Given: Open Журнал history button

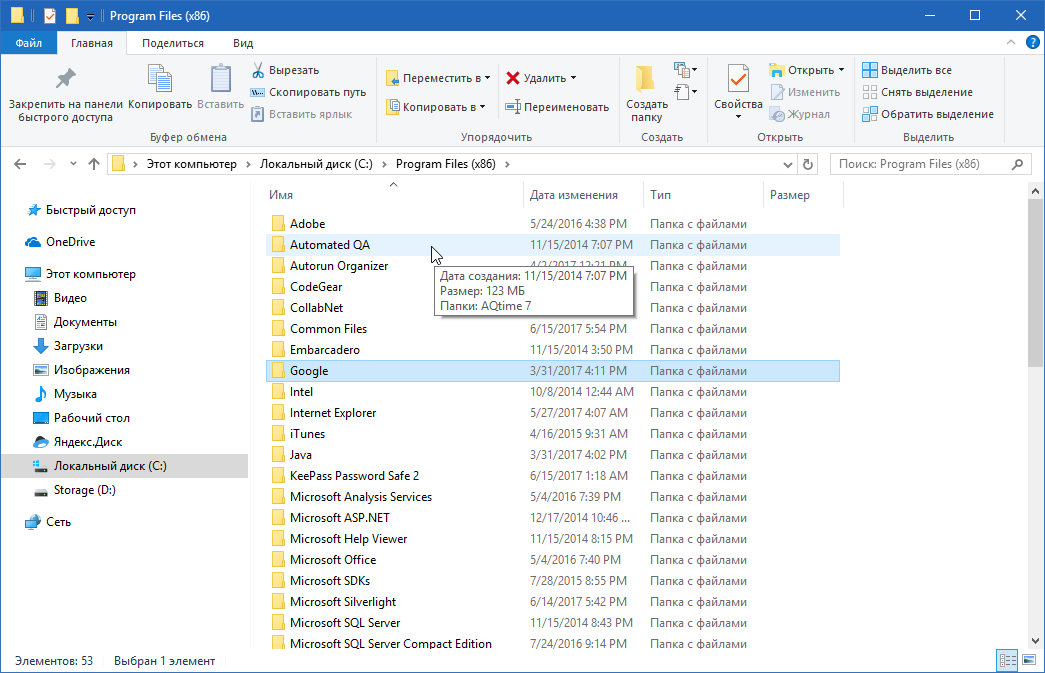Looking at the screenshot, I should [800, 114].
